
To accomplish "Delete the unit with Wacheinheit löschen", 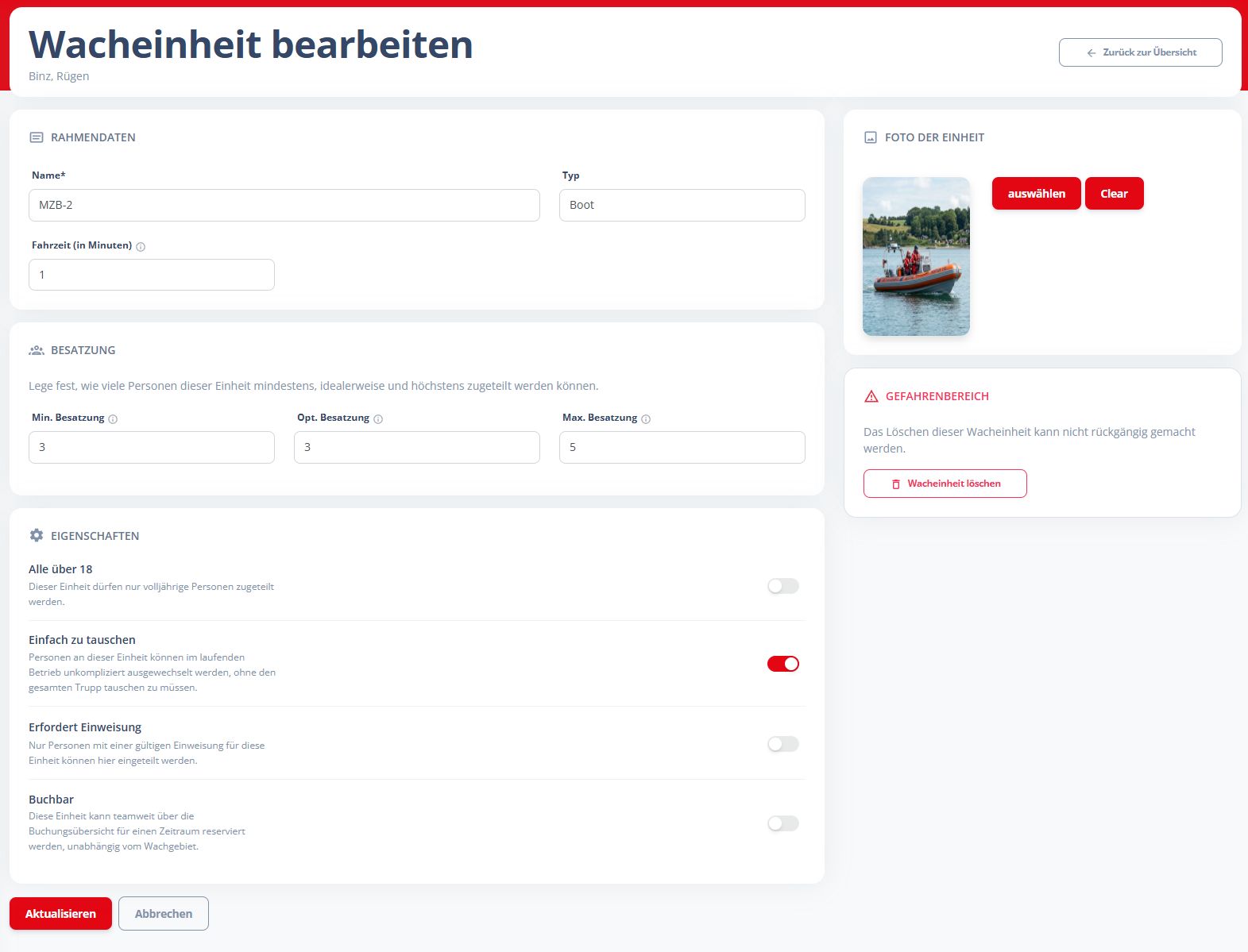I will pyautogui.click(x=945, y=484).
